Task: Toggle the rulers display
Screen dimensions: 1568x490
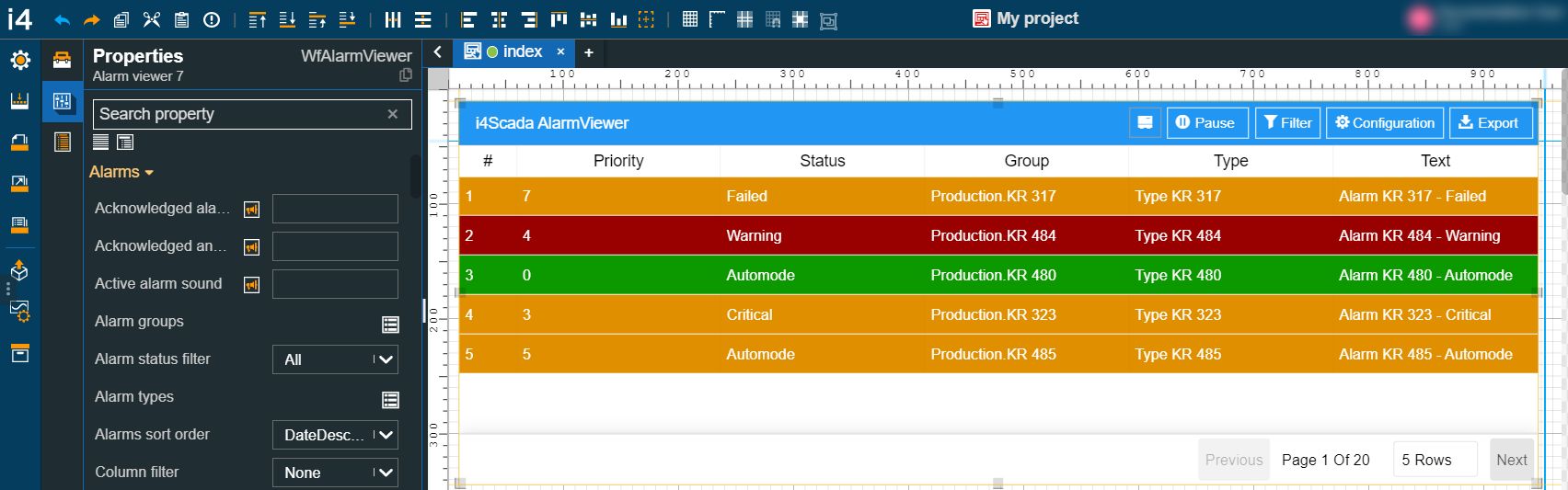Action: [717, 19]
